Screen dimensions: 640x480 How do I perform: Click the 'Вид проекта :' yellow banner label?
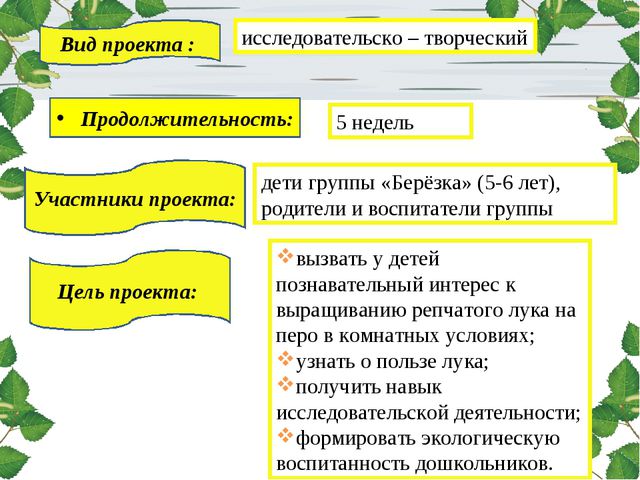tap(130, 43)
